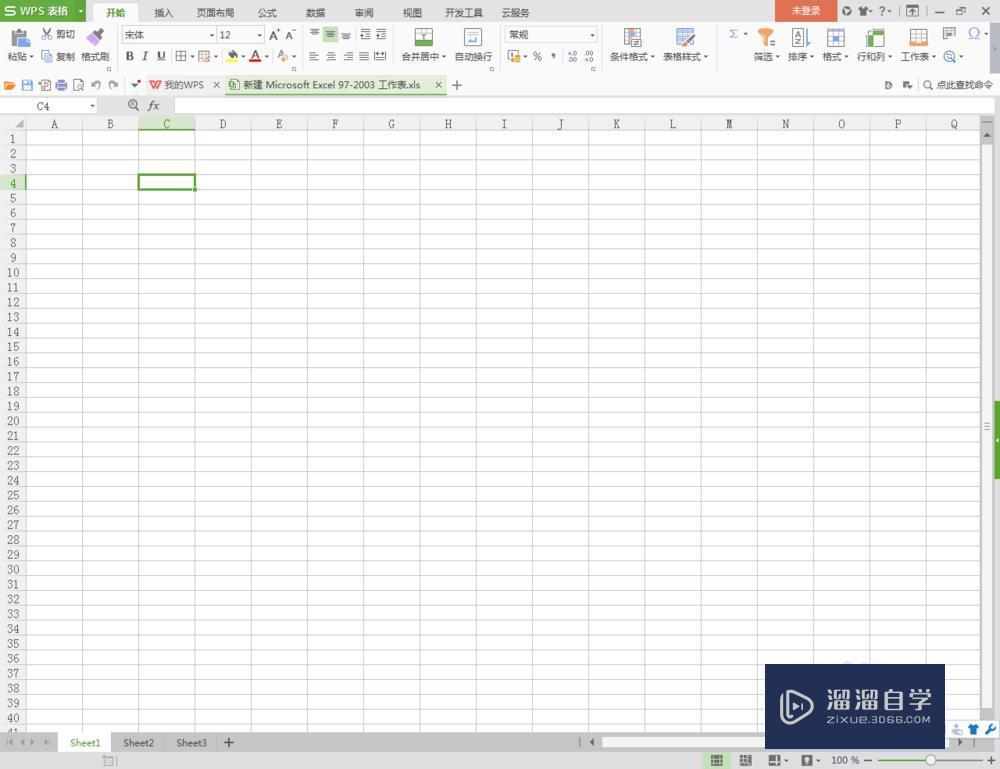Copy using the 复制 button

(58, 57)
